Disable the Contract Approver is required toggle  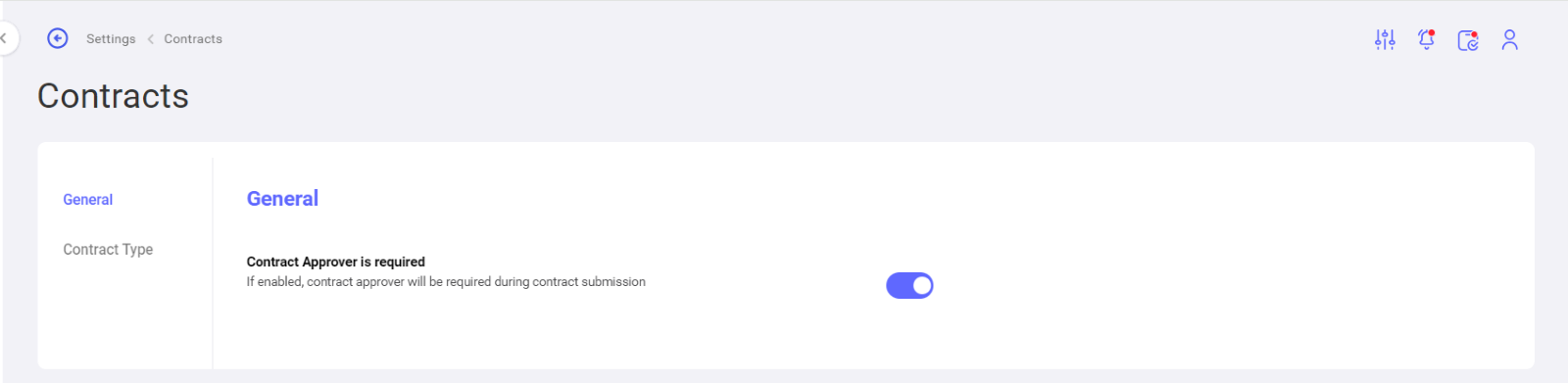[909, 285]
